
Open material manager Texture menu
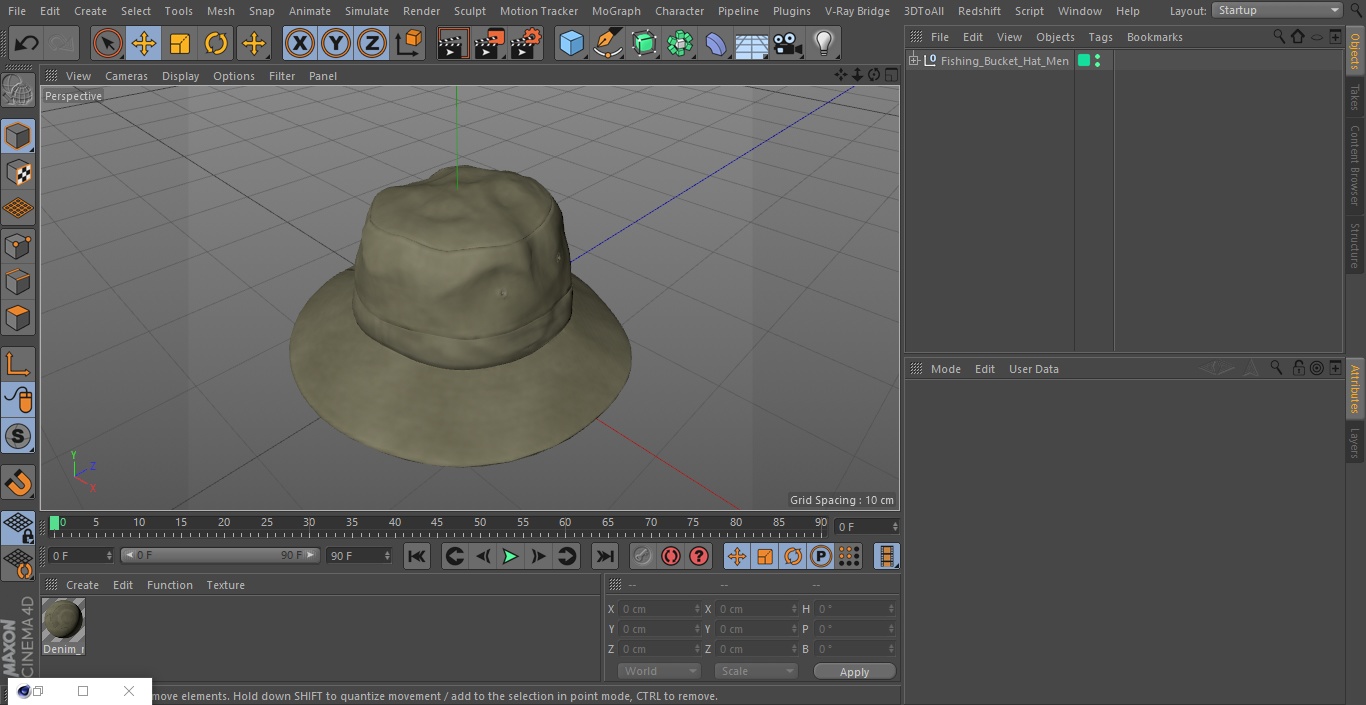[226, 585]
